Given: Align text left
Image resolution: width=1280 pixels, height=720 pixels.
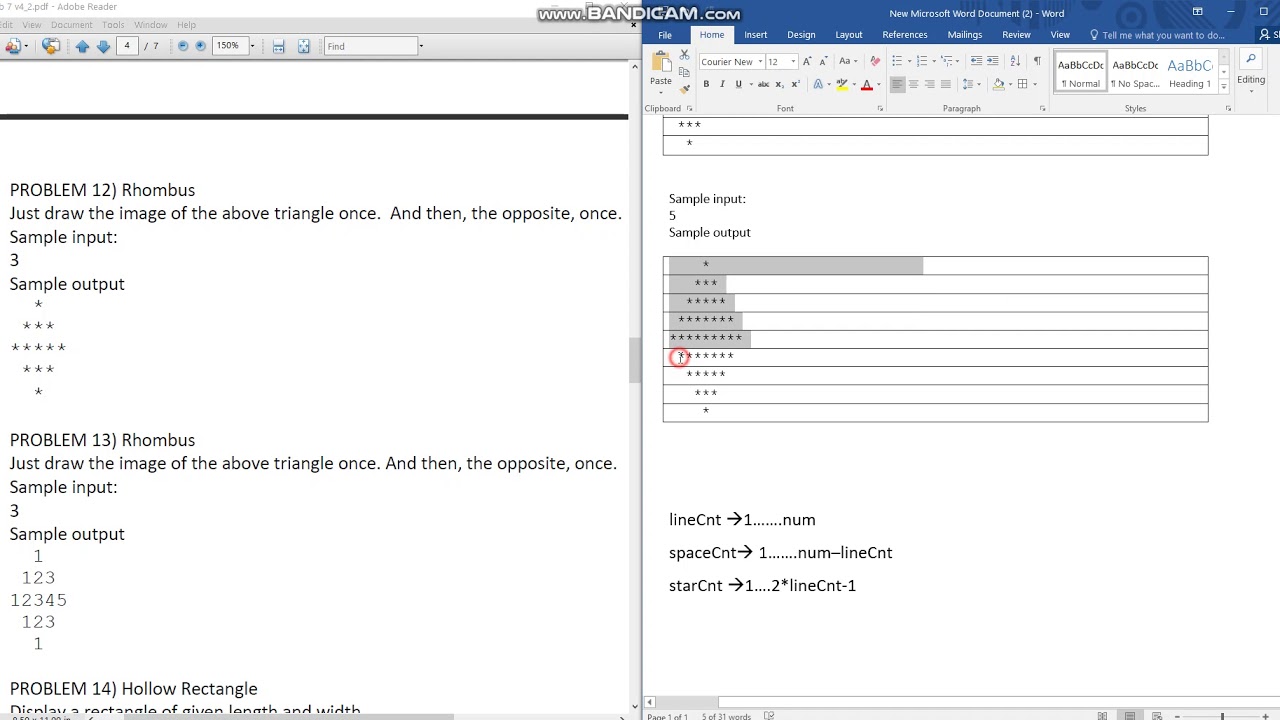Looking at the screenshot, I should coord(897,85).
